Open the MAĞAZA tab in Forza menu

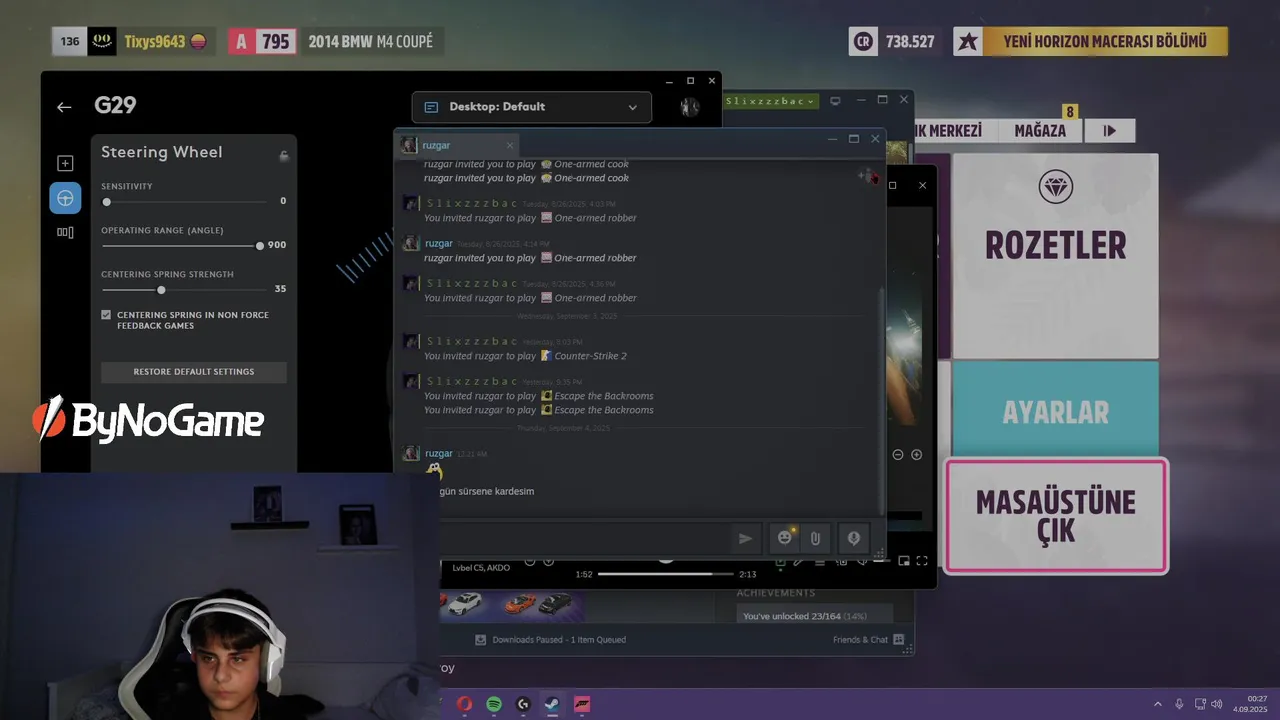click(1040, 131)
